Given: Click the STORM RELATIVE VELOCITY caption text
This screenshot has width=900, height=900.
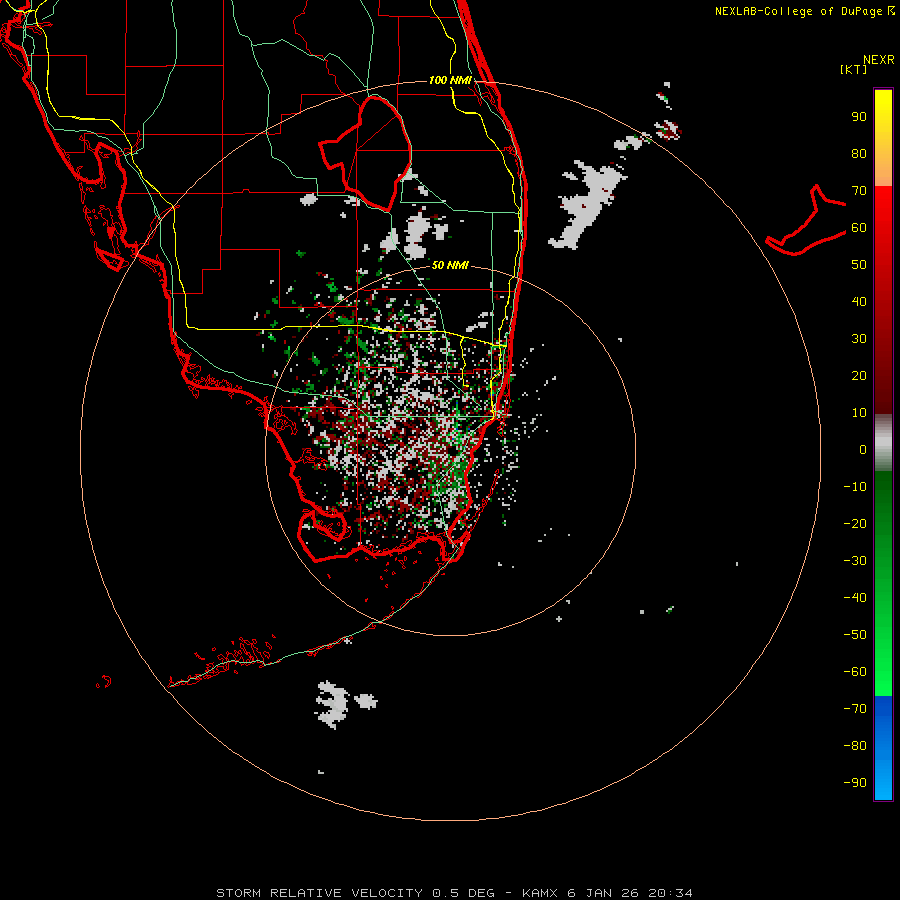Looking at the screenshot, I should (319, 893).
